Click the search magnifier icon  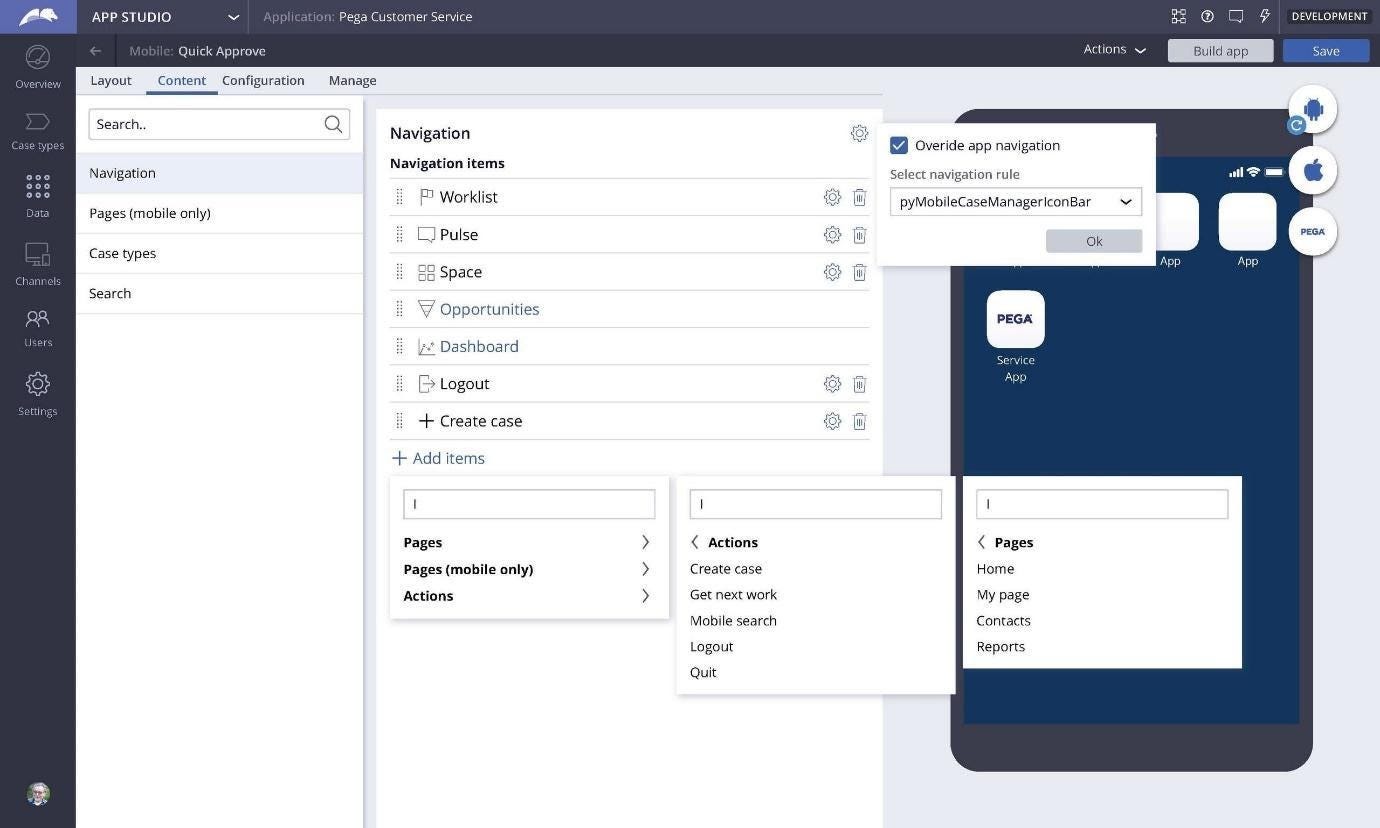click(333, 124)
